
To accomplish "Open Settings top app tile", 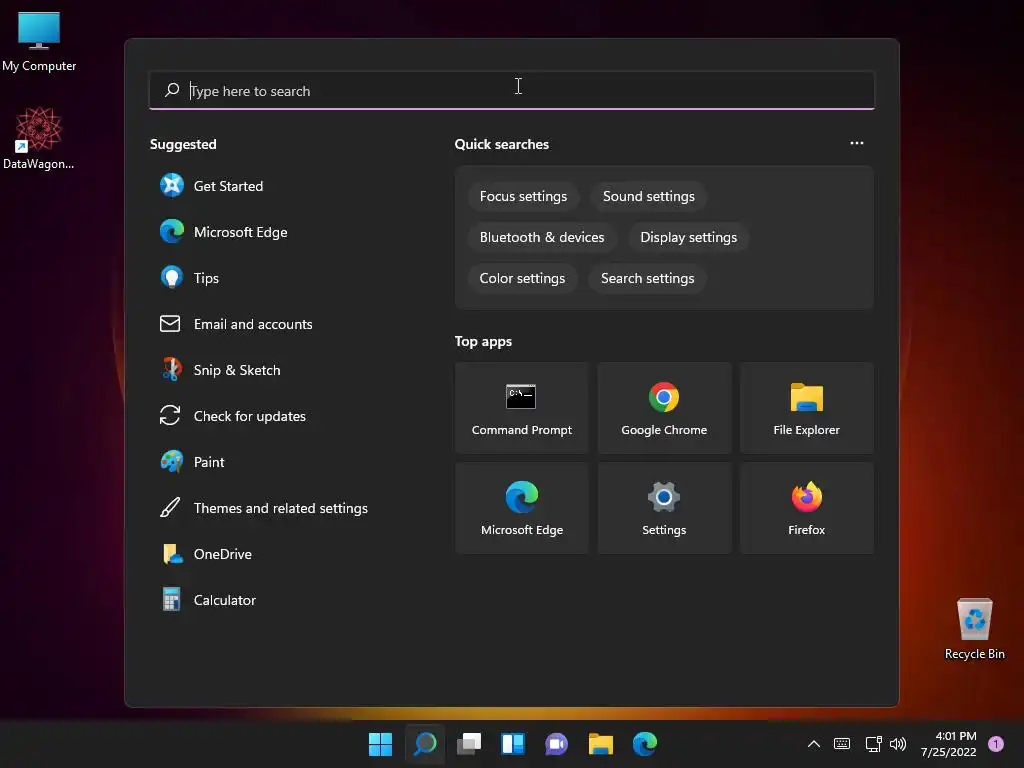I will (664, 508).
